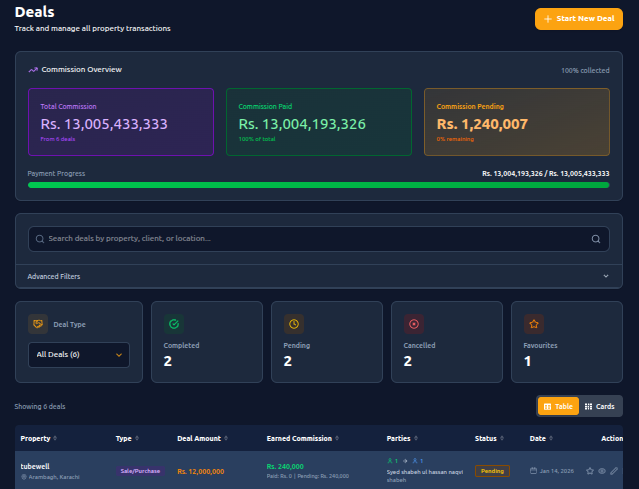Viewport: 639px width, 489px height.
Task: Click the Completed deals checkmark icon
Action: pos(173,324)
